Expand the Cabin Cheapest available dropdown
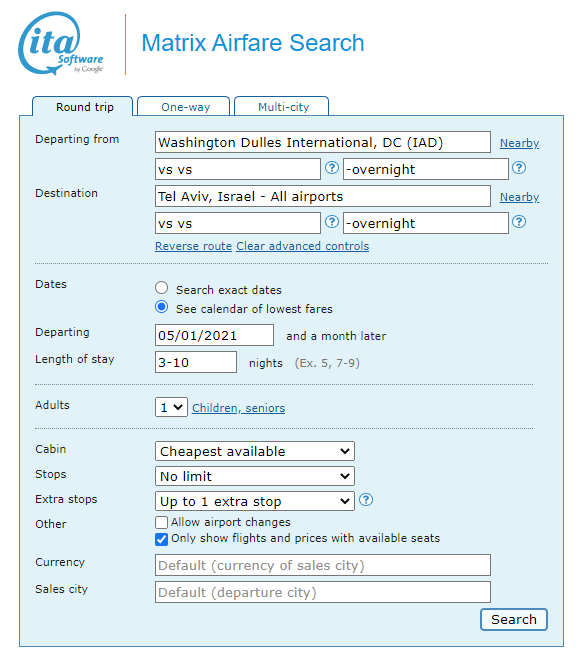 pyautogui.click(x=255, y=451)
